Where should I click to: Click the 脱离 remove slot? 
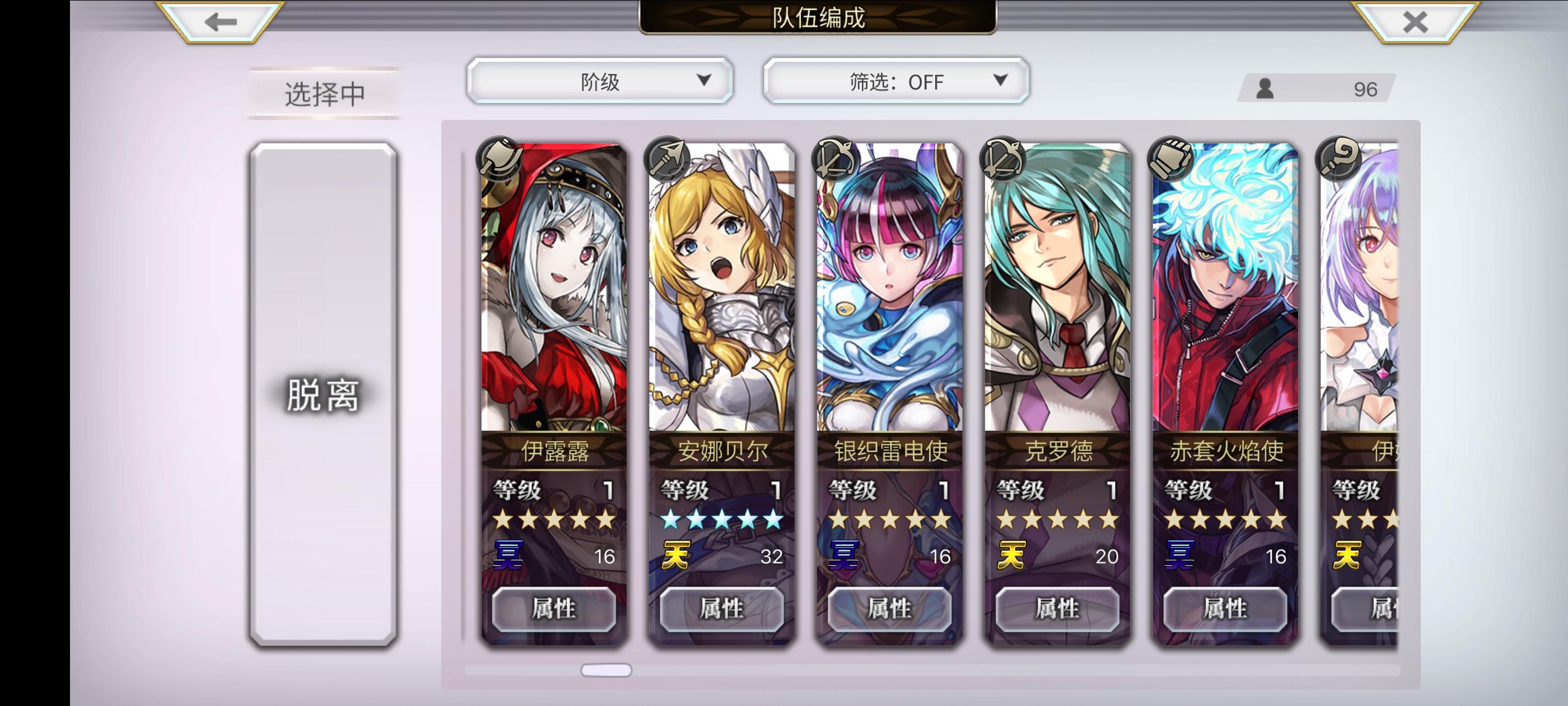tap(323, 394)
